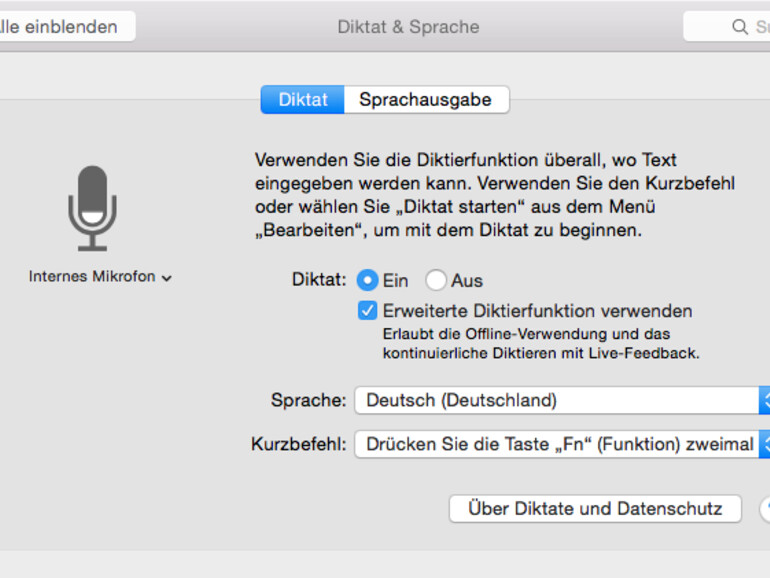Screen dimensions: 770x578
Task: Click the blue arrows on Sprache popup
Action: point(765,400)
